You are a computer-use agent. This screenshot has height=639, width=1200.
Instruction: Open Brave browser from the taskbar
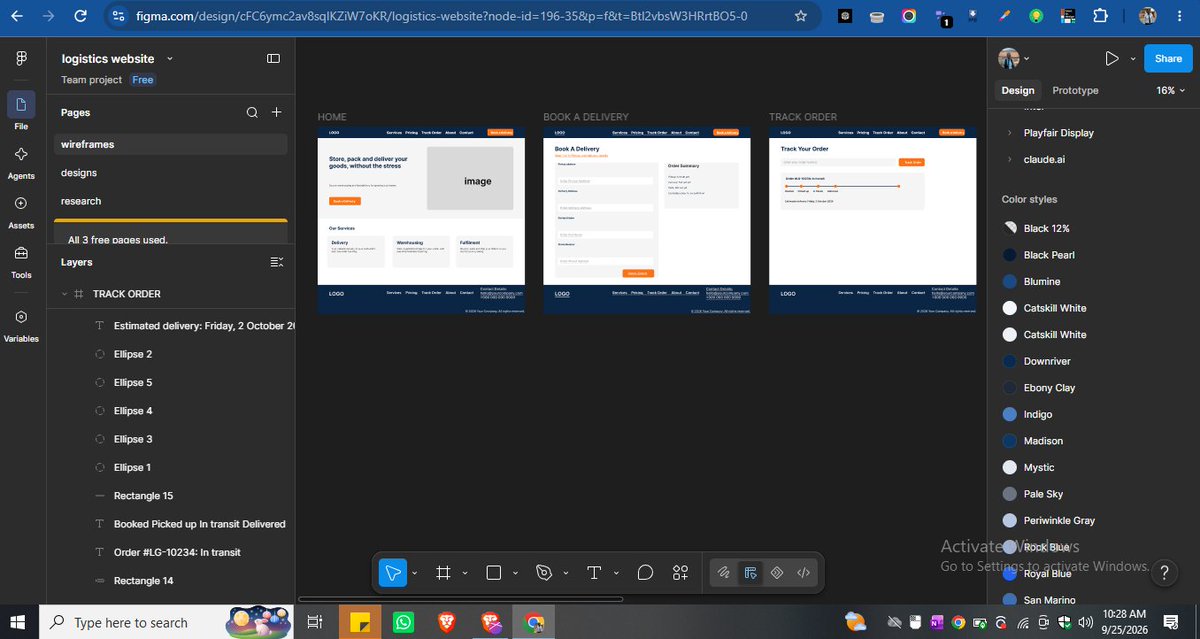[x=446, y=623]
